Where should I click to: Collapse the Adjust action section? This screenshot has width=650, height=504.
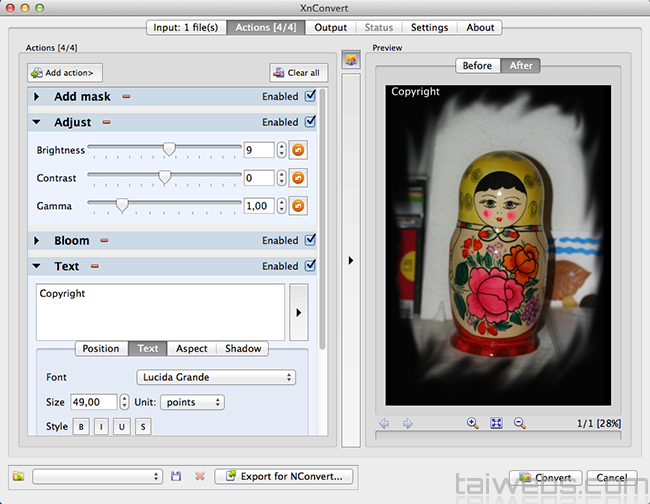pos(37,123)
